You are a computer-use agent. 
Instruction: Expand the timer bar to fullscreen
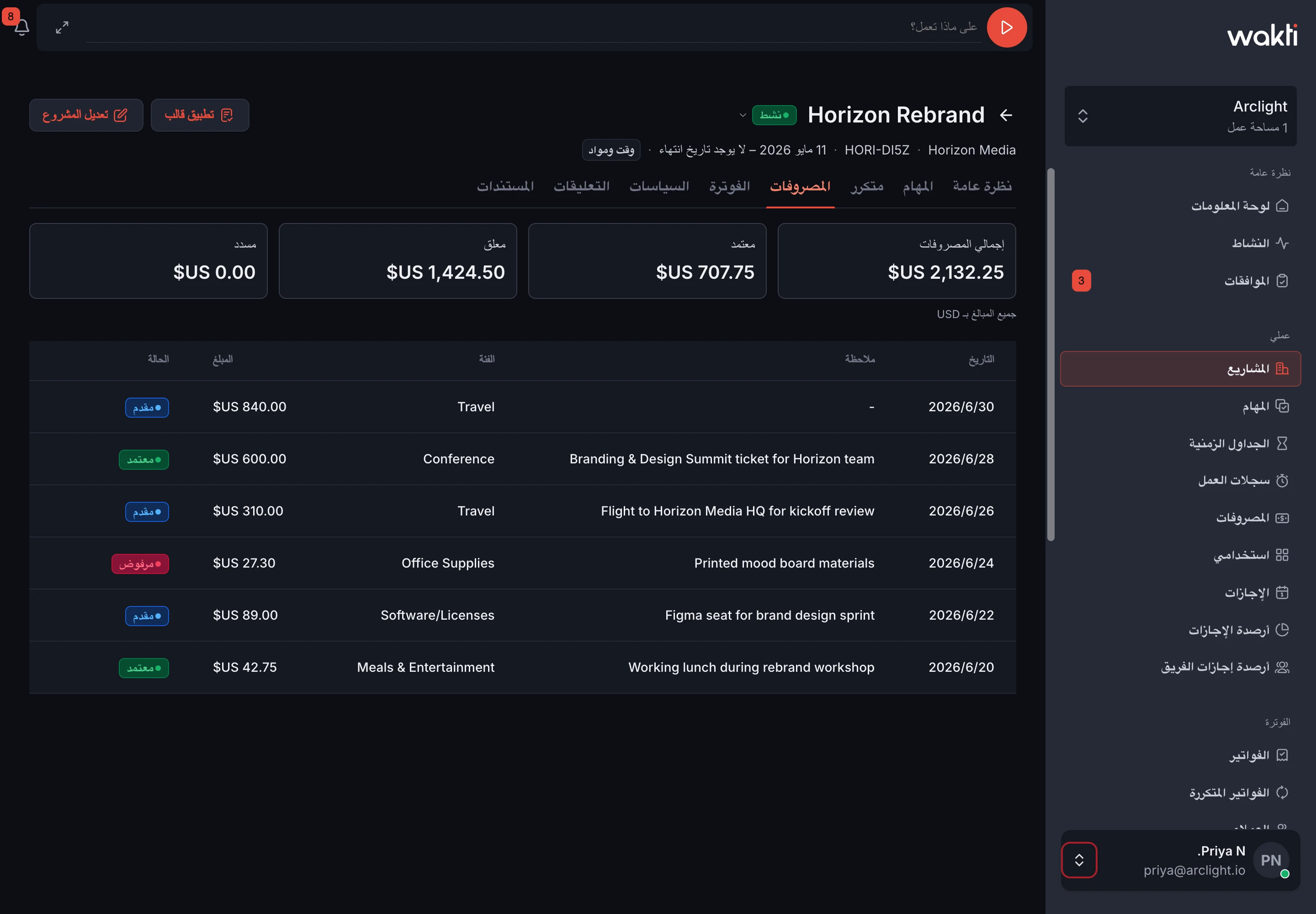[x=62, y=27]
